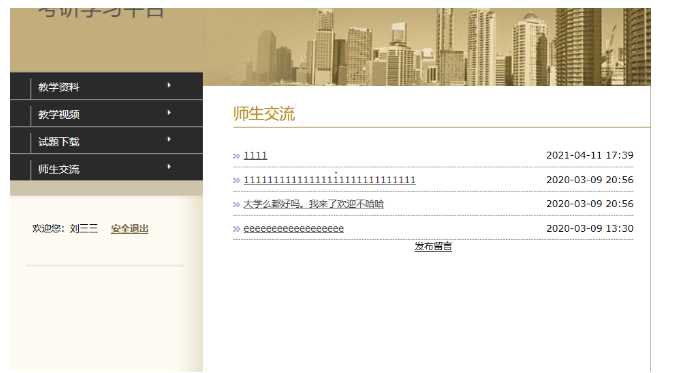674x373 pixels.
Task: Click the bullet icon beside the 1111 post
Action: pos(236,156)
